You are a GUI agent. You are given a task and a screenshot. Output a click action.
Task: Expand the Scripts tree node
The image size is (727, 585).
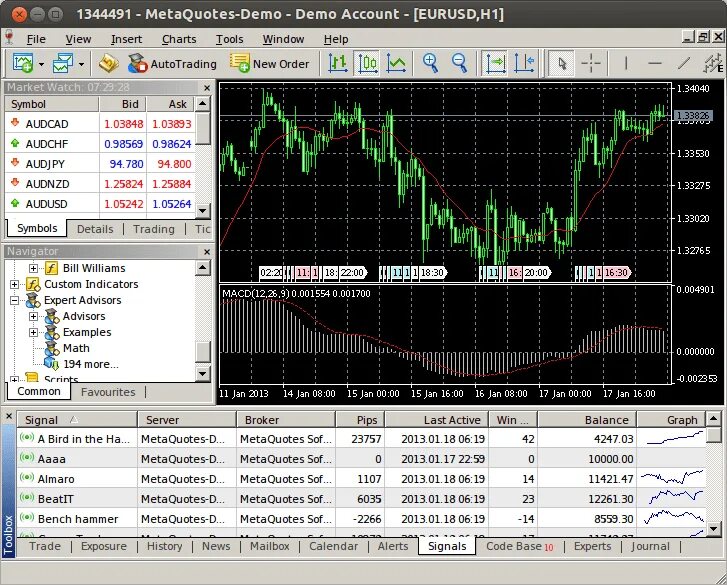pyautogui.click(x=14, y=379)
